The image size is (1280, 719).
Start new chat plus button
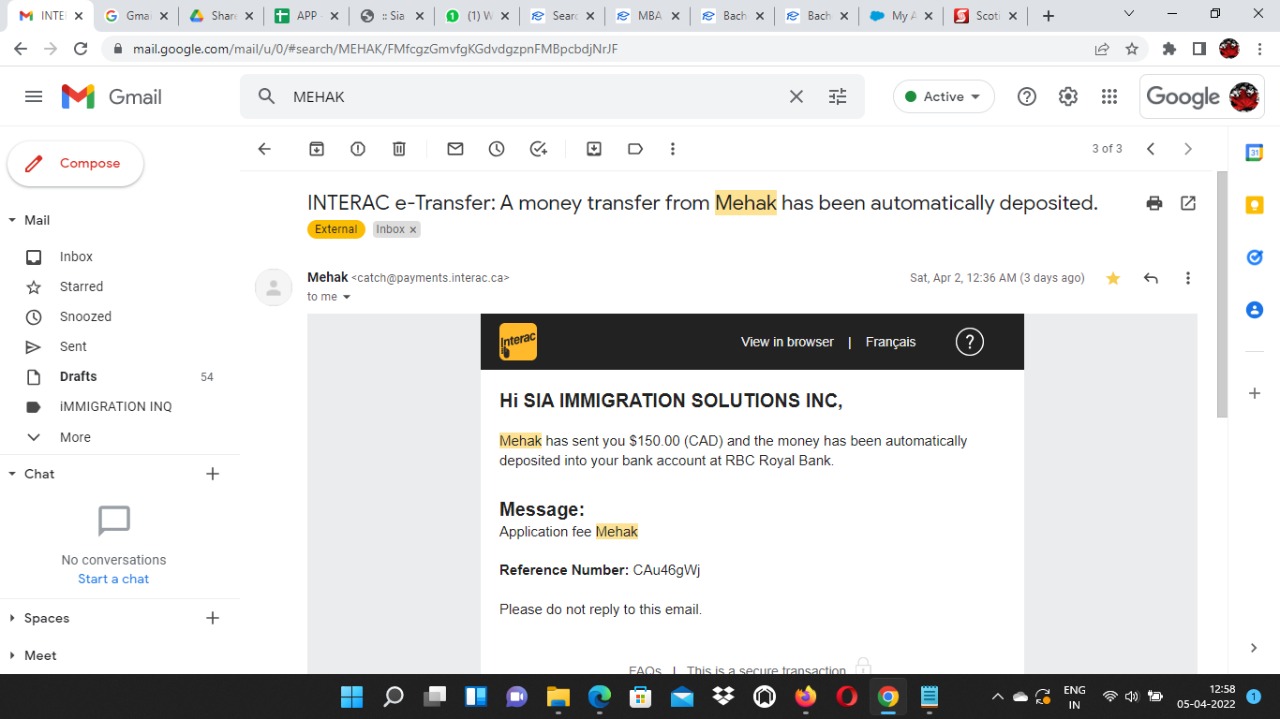click(x=212, y=474)
